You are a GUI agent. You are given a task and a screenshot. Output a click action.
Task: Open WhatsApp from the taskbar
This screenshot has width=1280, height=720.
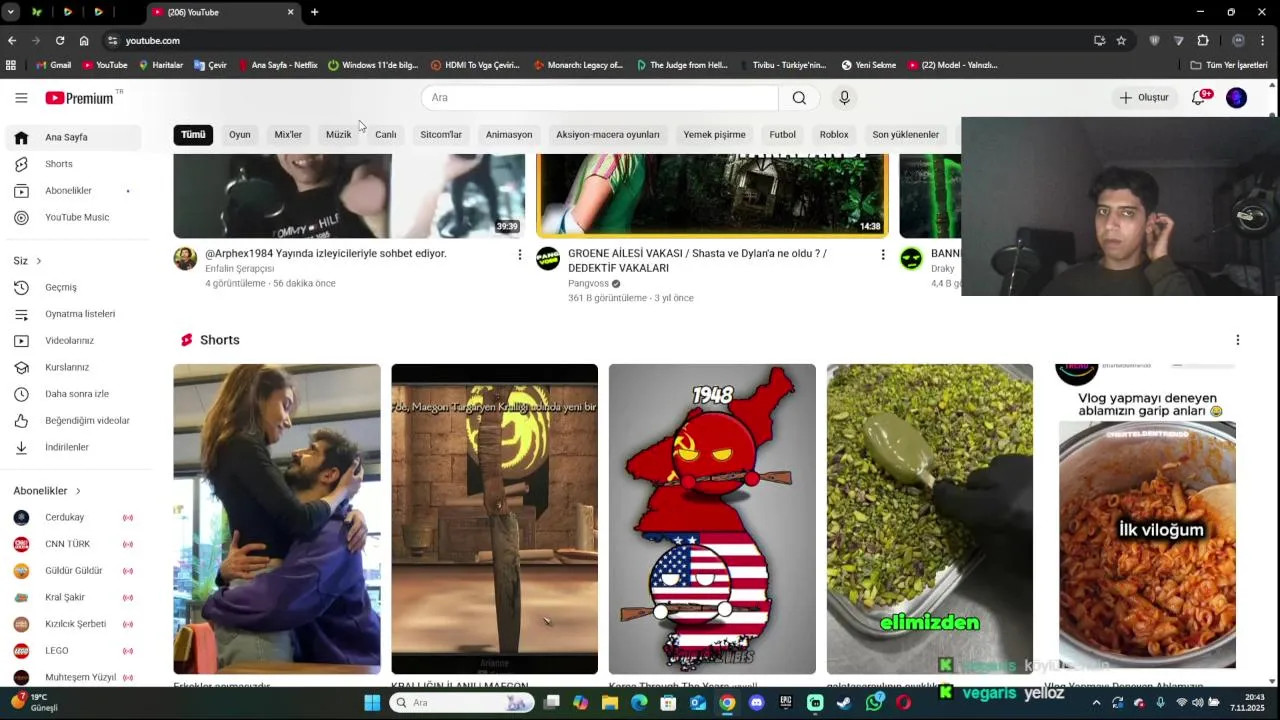tap(874, 703)
